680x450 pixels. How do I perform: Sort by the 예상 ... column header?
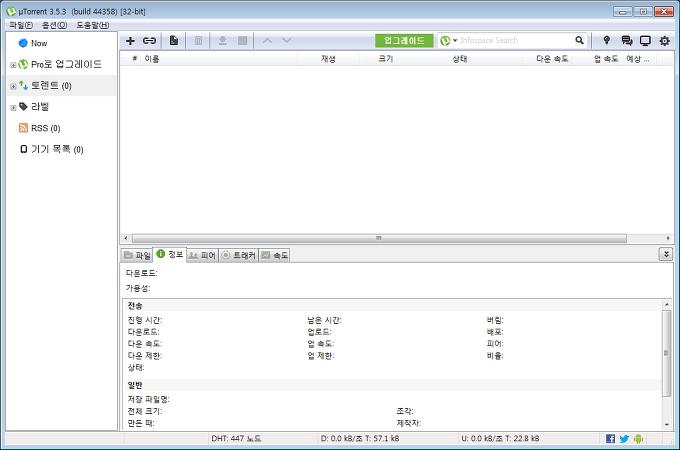[640, 59]
